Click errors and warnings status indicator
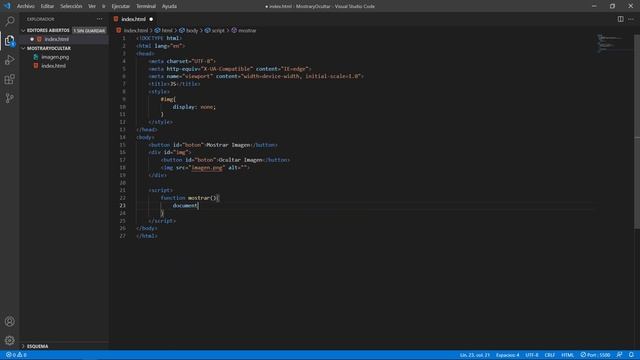640x360 pixels. pyautogui.click(x=16, y=355)
